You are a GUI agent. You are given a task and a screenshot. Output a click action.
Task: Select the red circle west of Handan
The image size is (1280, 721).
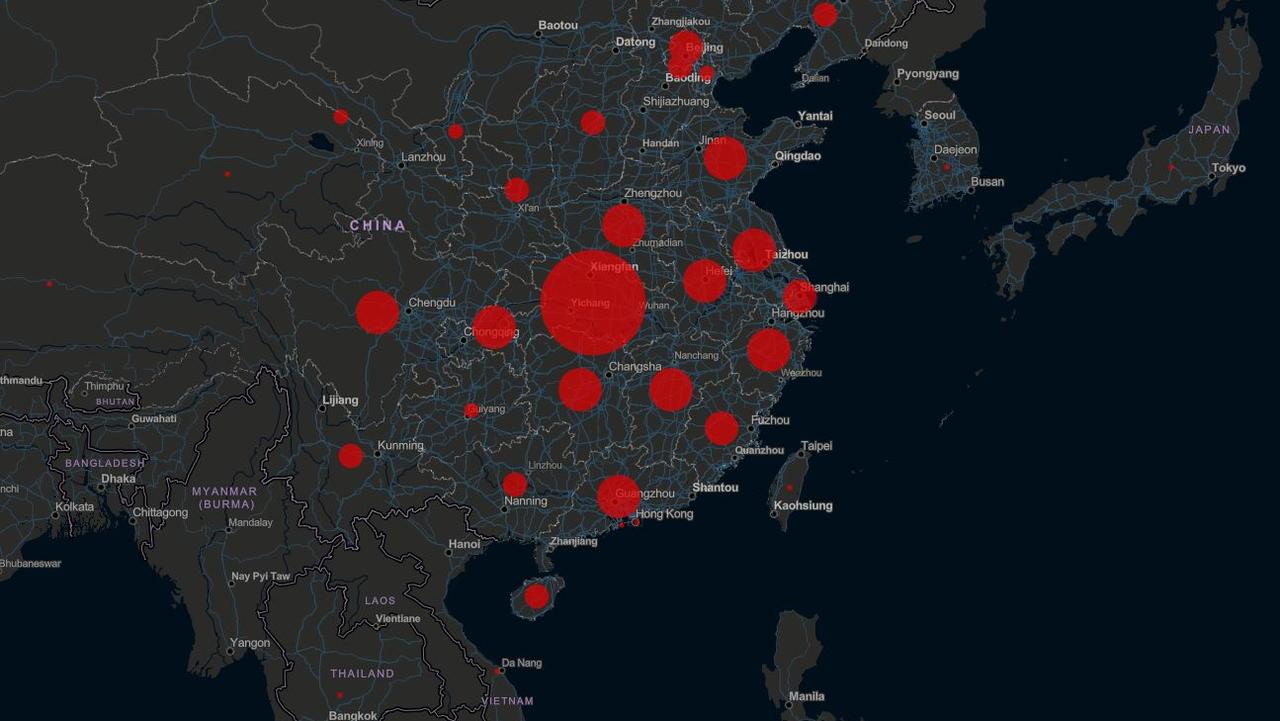click(593, 122)
